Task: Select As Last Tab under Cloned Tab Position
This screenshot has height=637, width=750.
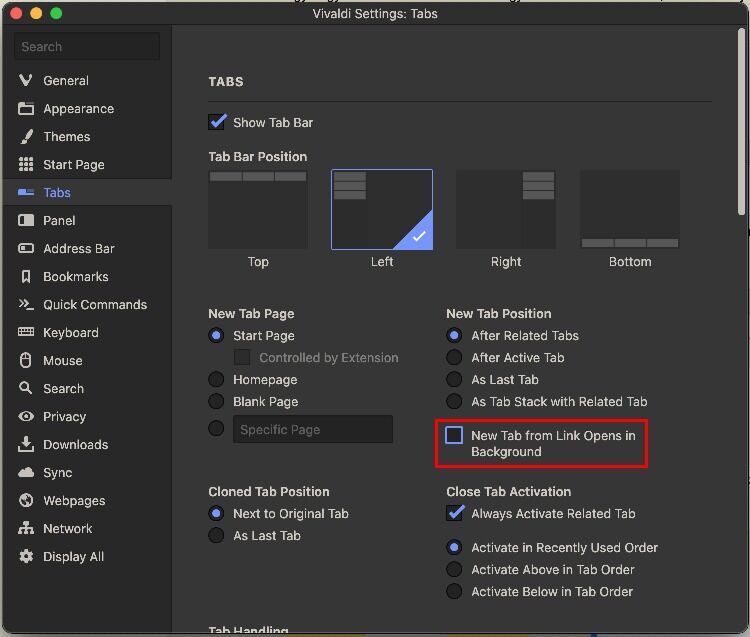Action: (x=216, y=535)
